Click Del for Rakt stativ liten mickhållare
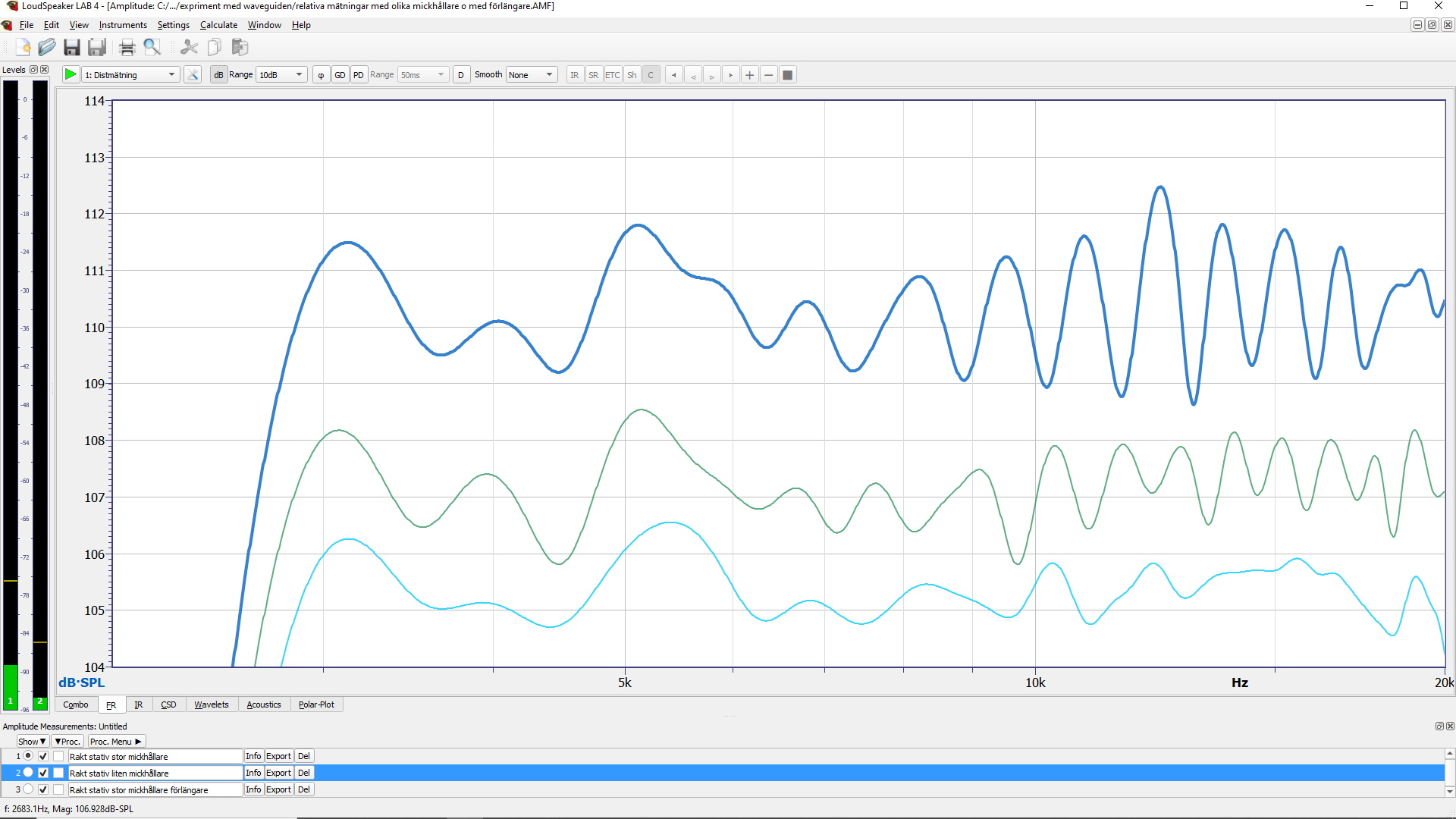This screenshot has height=819, width=1456. 304,773
